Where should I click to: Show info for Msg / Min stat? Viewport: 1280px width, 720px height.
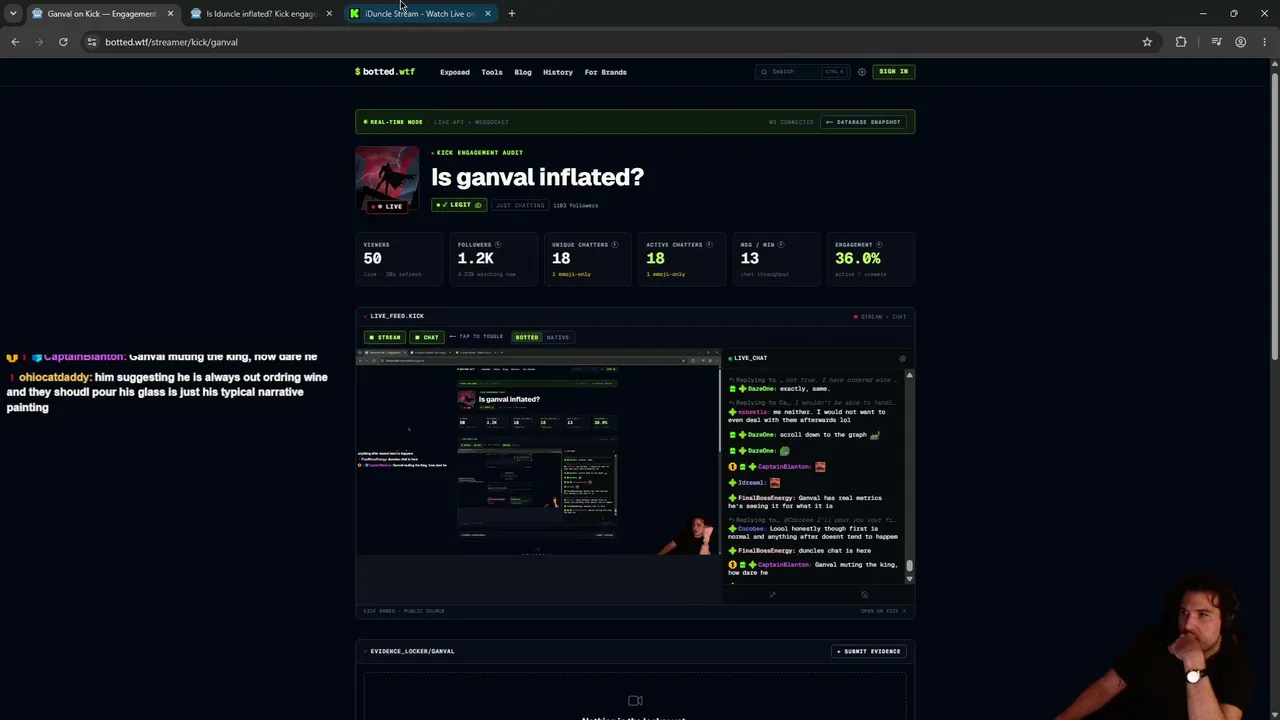(781, 244)
